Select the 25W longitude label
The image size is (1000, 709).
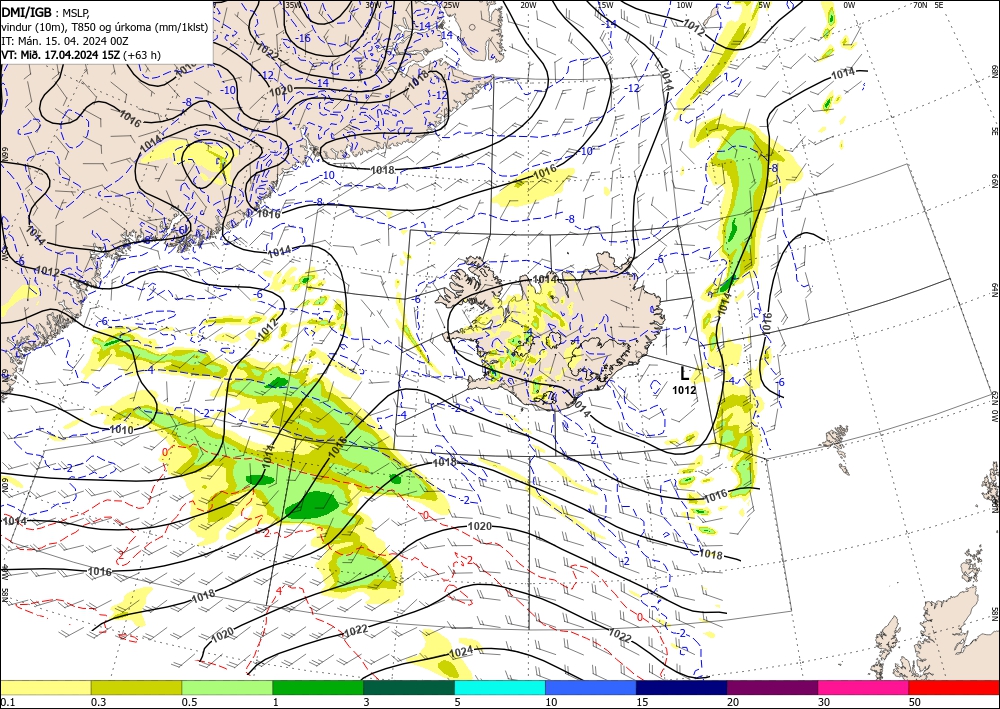[x=451, y=5]
